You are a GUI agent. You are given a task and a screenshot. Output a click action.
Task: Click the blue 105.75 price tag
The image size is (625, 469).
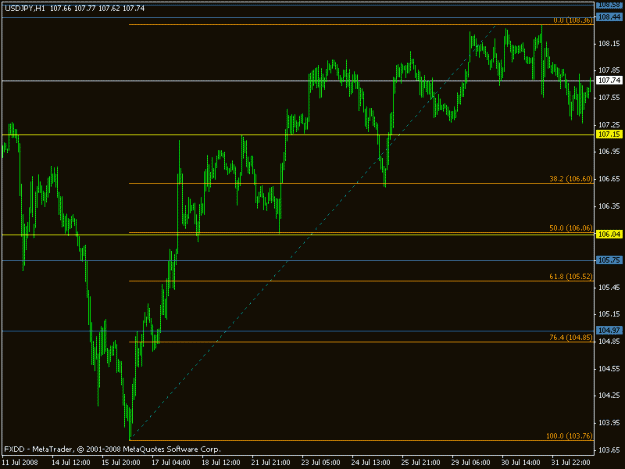[609, 260]
